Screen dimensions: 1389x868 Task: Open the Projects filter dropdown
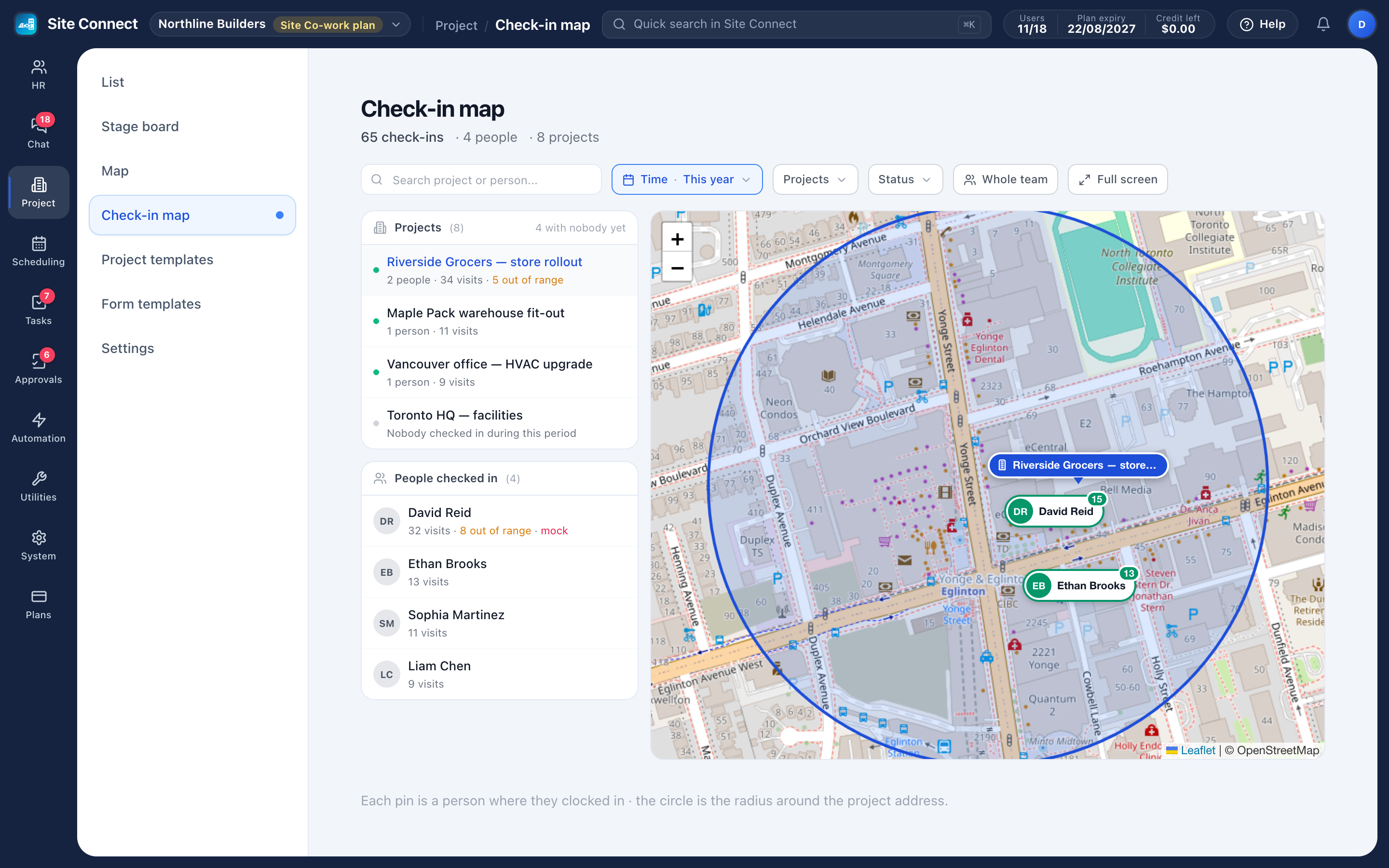[x=815, y=180]
